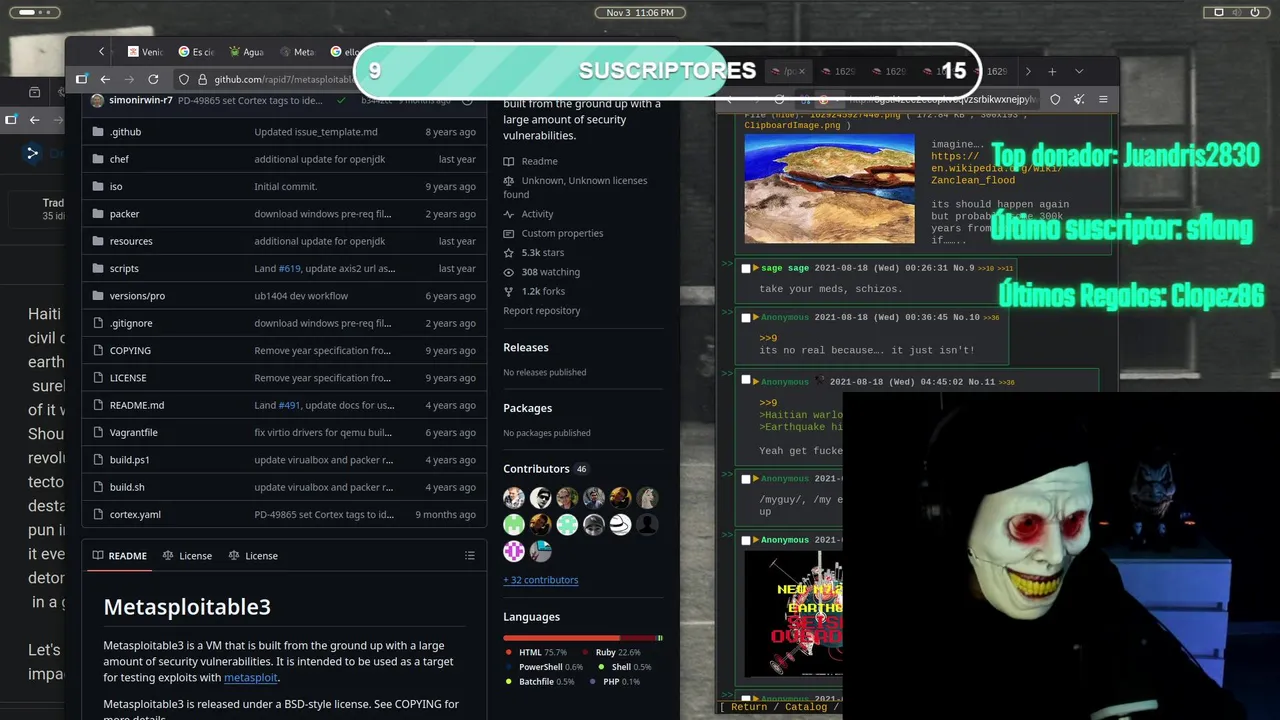Screen dimensions: 1280x720
Task: Go back in the GitHub browser window
Action: 107,79
